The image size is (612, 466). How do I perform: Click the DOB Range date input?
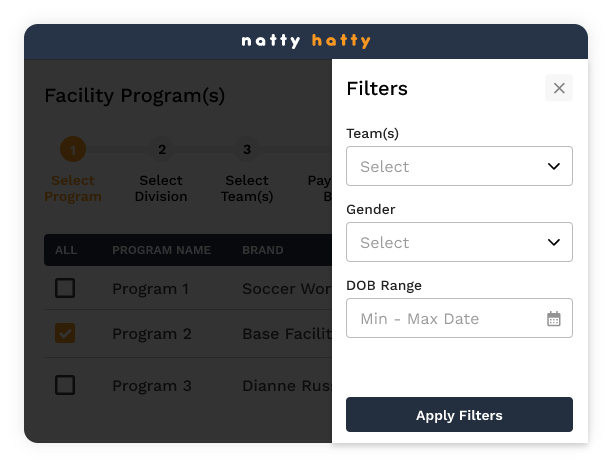pyautogui.click(x=445, y=319)
